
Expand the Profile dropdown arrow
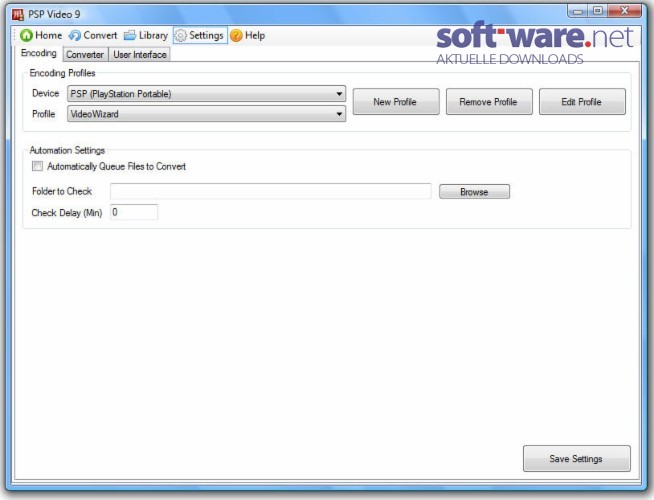[x=340, y=114]
